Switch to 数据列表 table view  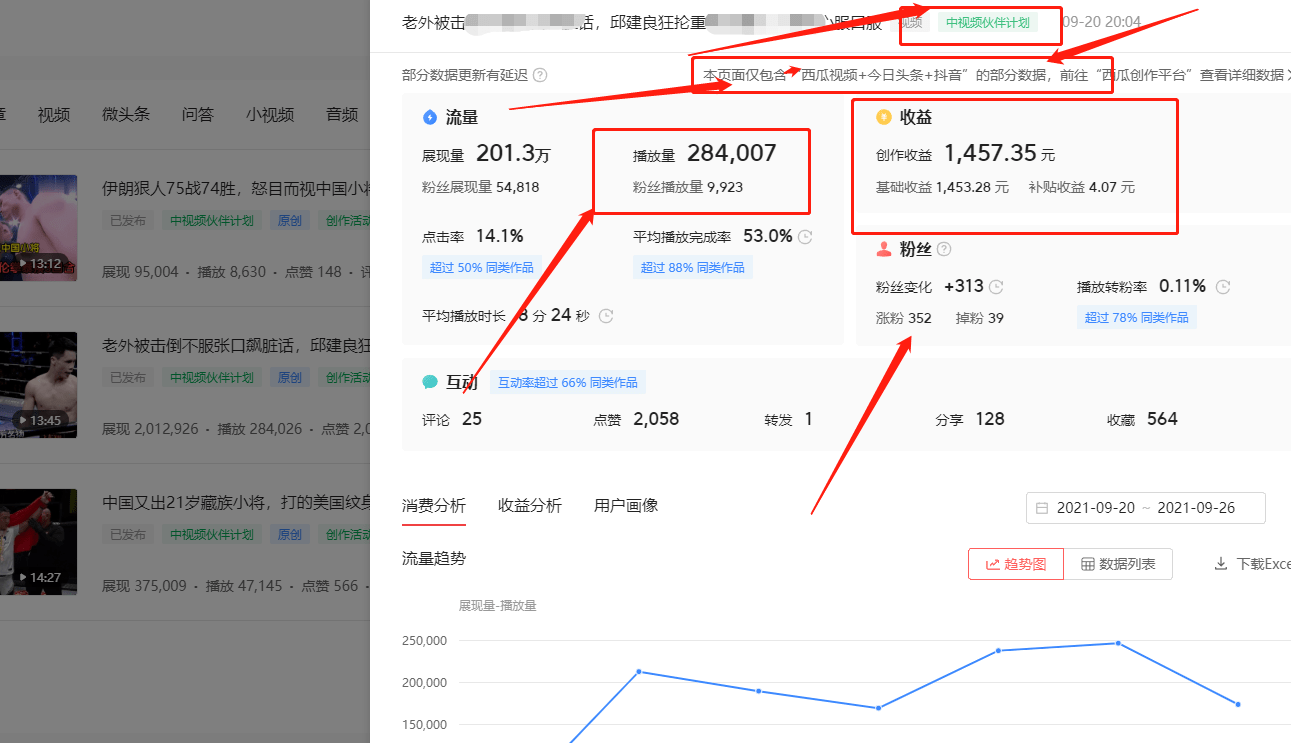[x=1118, y=564]
